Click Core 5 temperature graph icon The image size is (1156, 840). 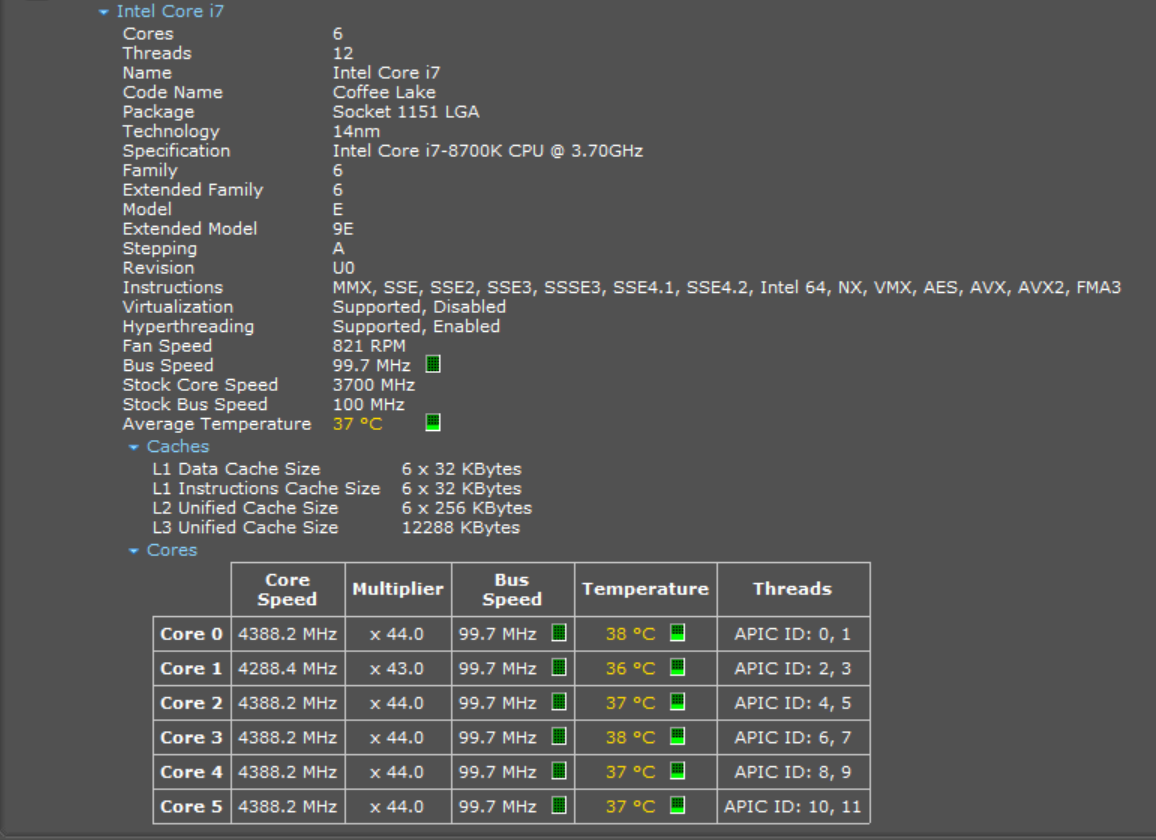click(x=678, y=805)
